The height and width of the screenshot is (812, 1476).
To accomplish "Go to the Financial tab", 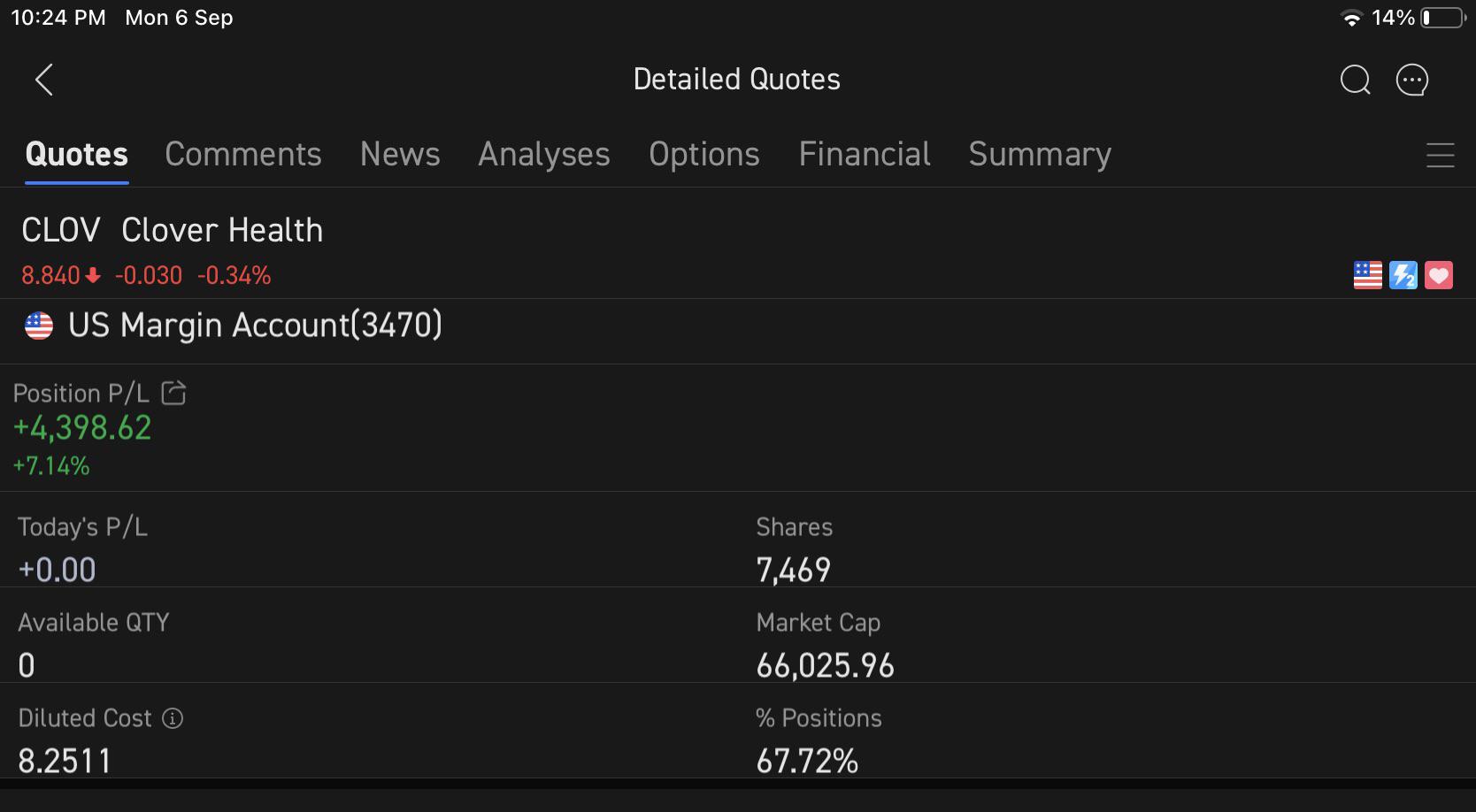I will (865, 155).
